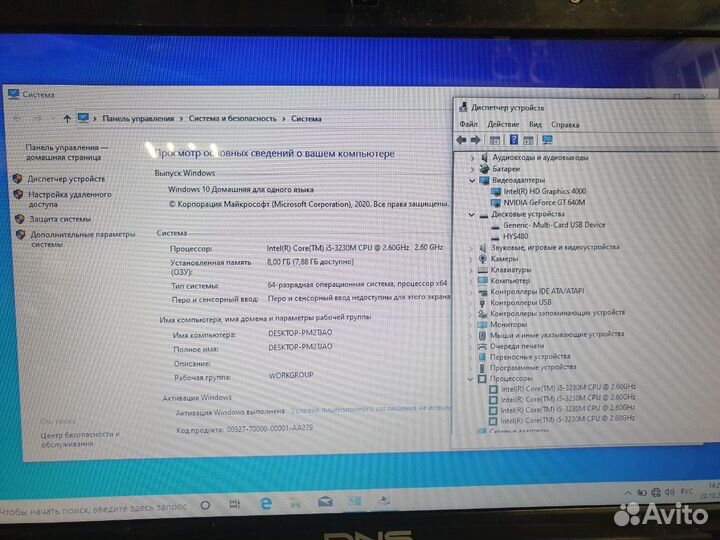Viewport: 720px width, 540px height.
Task: Click the blue help icon in Device Manager toolbar
Action: [514, 140]
